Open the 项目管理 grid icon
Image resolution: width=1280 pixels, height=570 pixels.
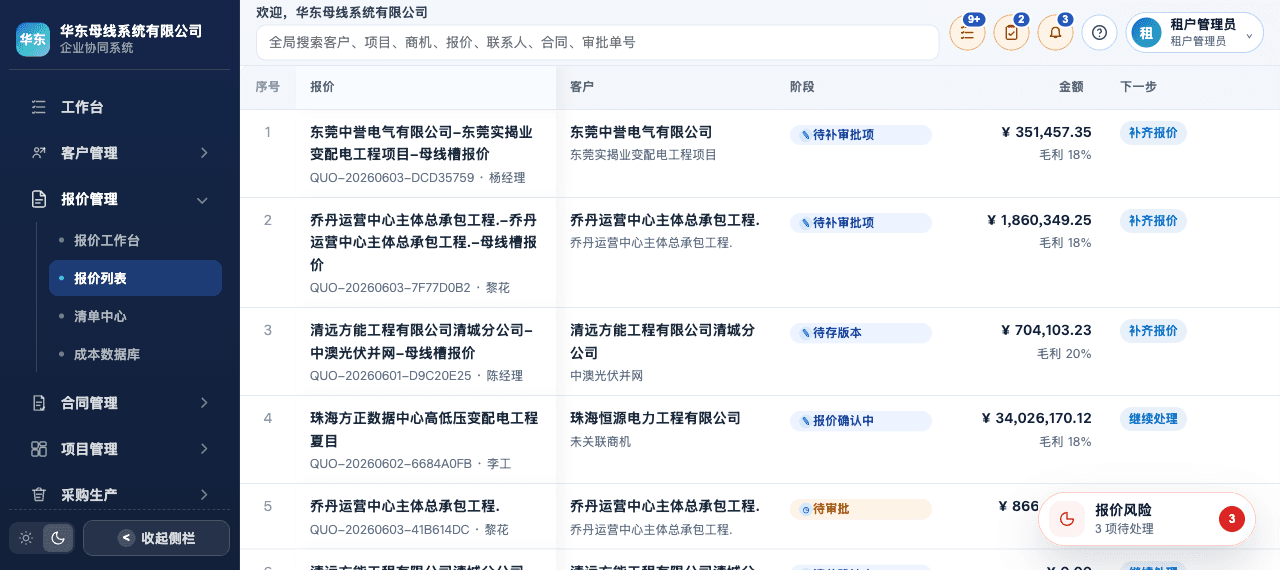coord(39,449)
